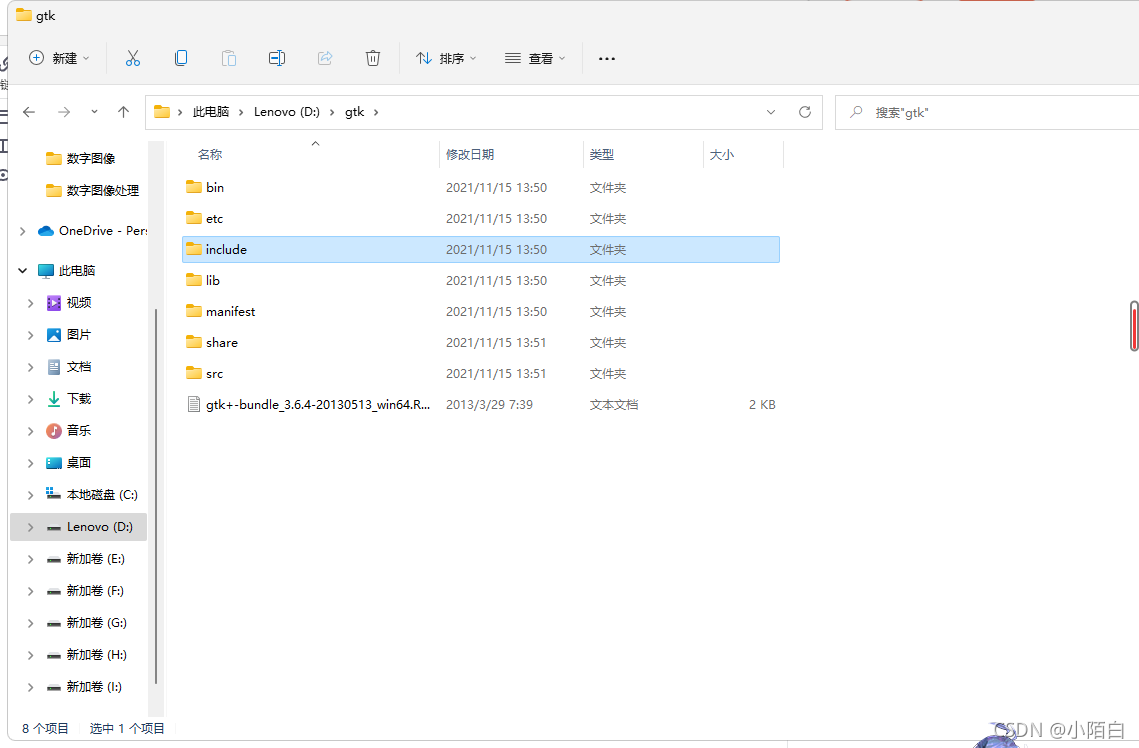Screen dimensions: 1139x748
Task: Select the Lenovo (D:) drive in sidebar
Action: pyautogui.click(x=94, y=526)
